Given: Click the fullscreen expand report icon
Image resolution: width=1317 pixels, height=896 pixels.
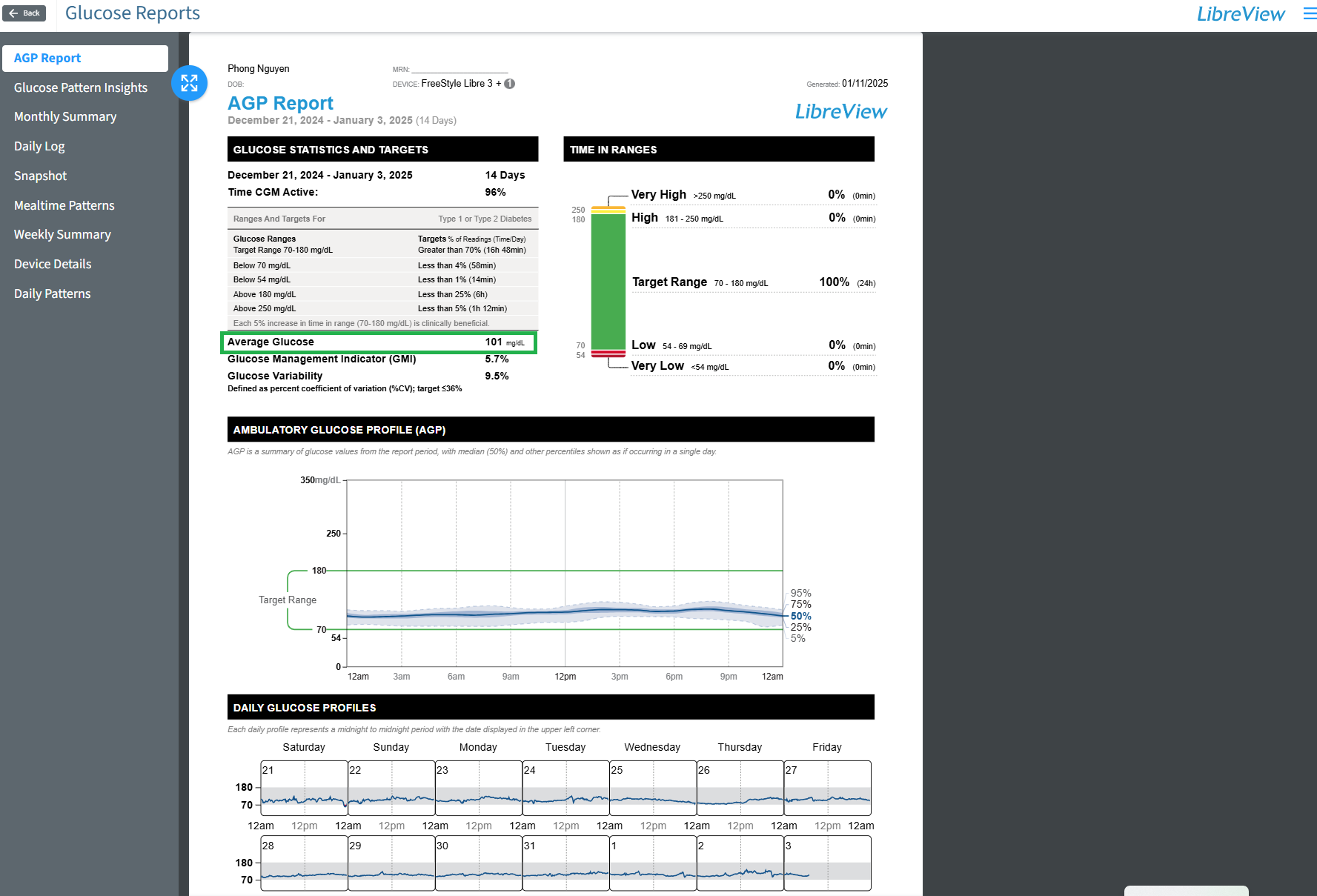Looking at the screenshot, I should point(189,83).
